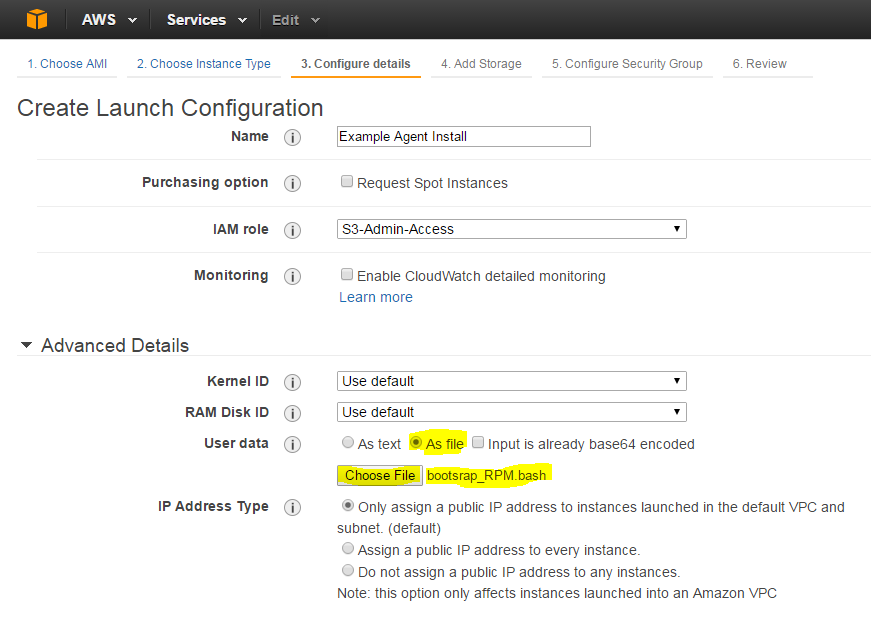Click the IP Address Type info icon
871x619 pixels.
coord(292,507)
